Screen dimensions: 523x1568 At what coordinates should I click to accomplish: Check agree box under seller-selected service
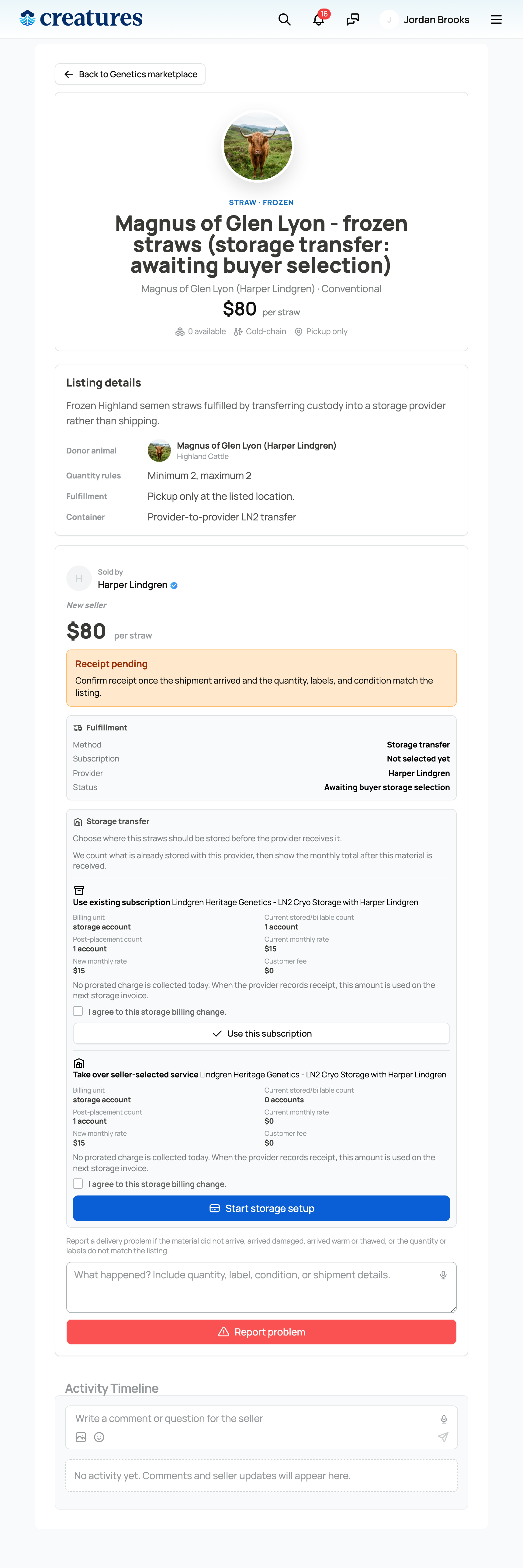(x=78, y=1183)
